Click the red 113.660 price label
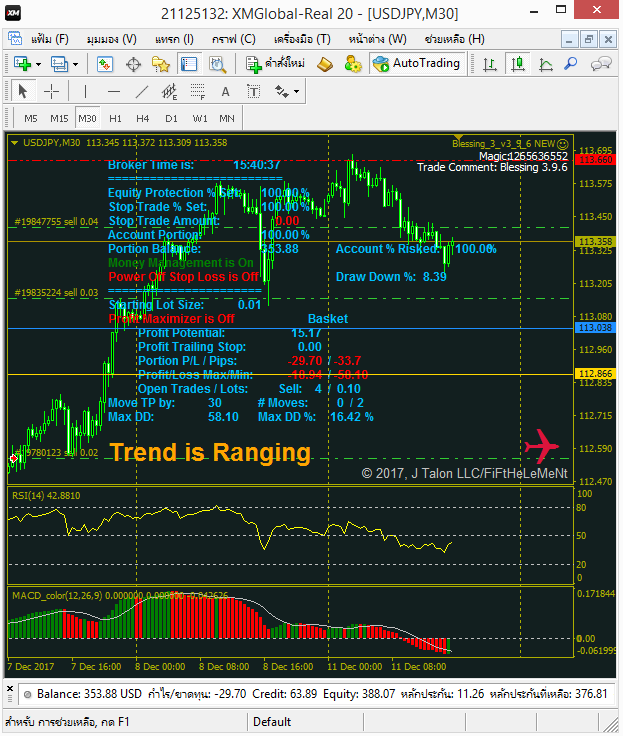This screenshot has height=736, width=623. [x=595, y=160]
